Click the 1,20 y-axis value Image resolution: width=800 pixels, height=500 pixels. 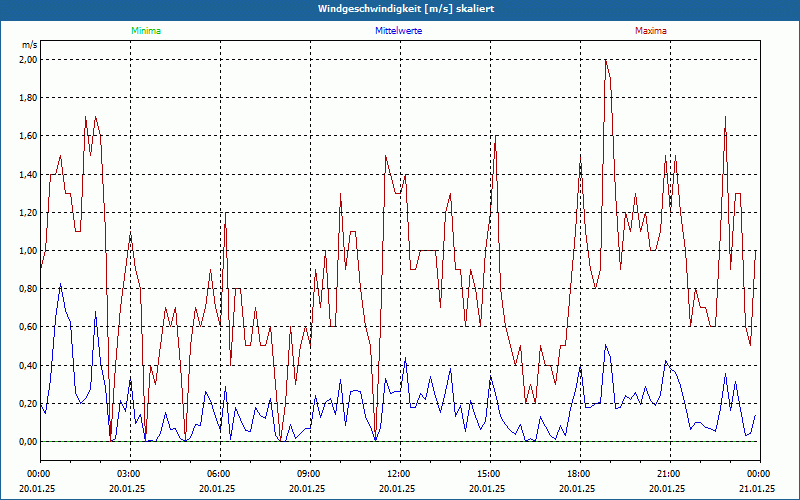[x=28, y=213]
